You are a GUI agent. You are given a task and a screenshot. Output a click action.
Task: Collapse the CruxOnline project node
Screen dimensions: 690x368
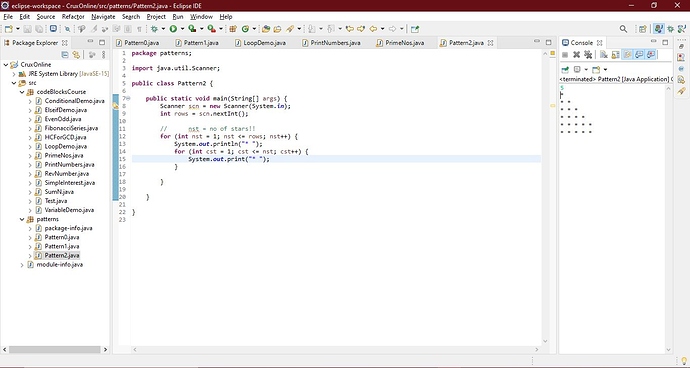point(6,64)
